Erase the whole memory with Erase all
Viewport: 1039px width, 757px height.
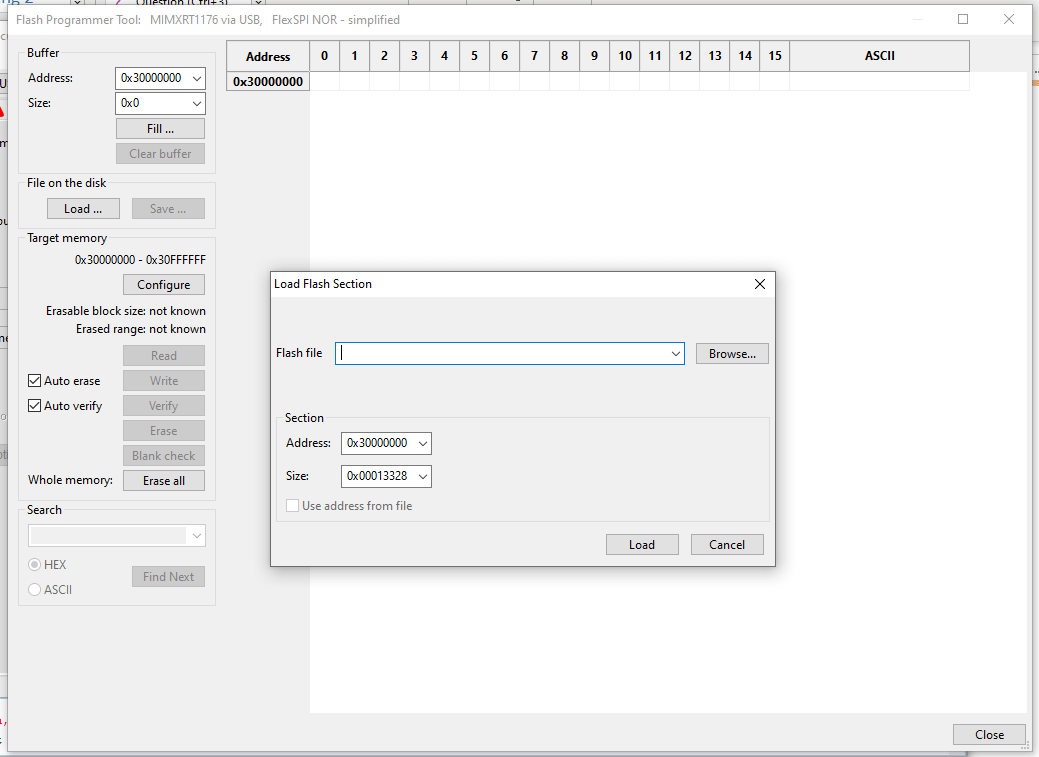(x=163, y=480)
